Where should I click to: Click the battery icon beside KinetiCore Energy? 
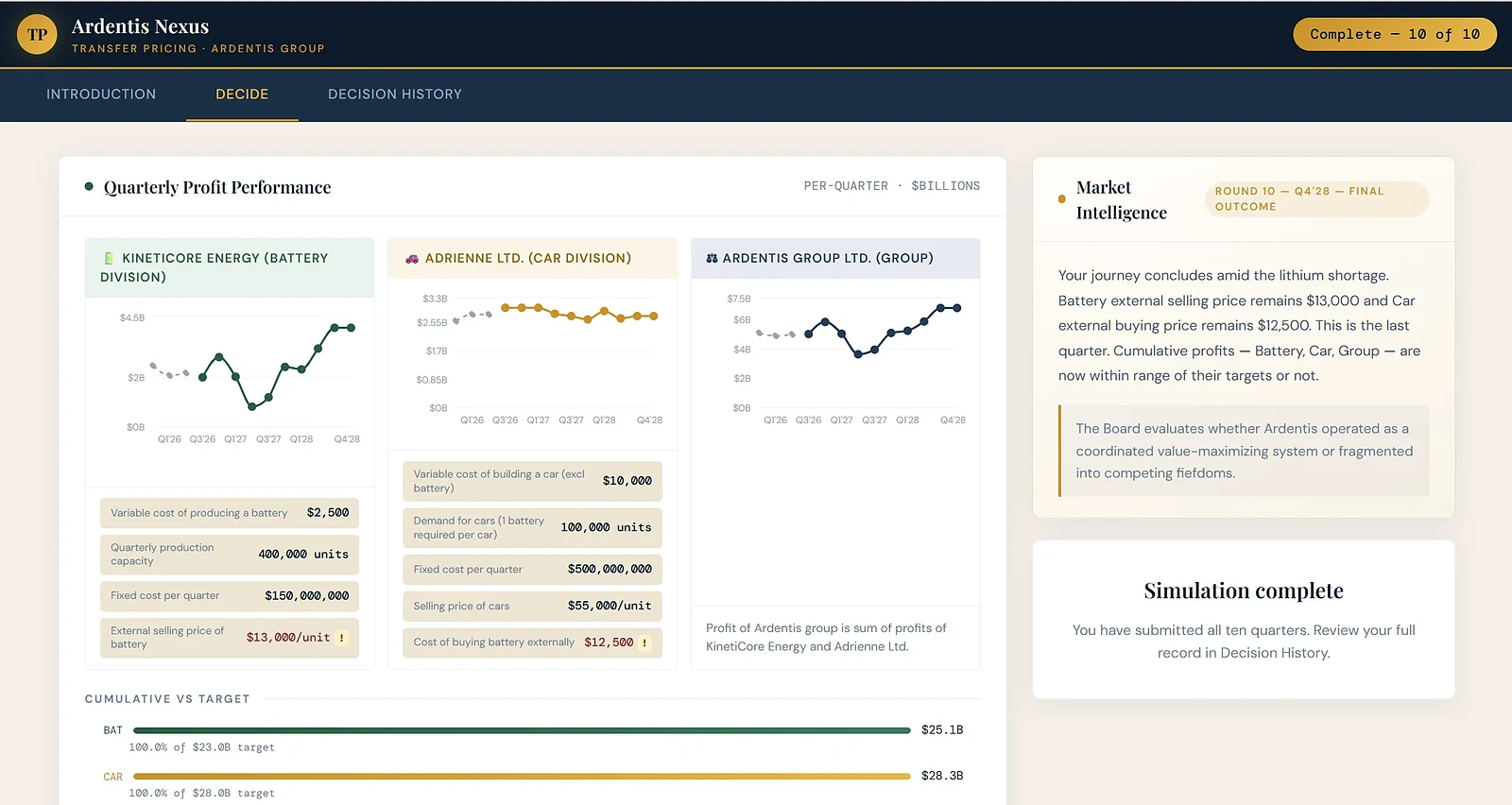pos(110,258)
